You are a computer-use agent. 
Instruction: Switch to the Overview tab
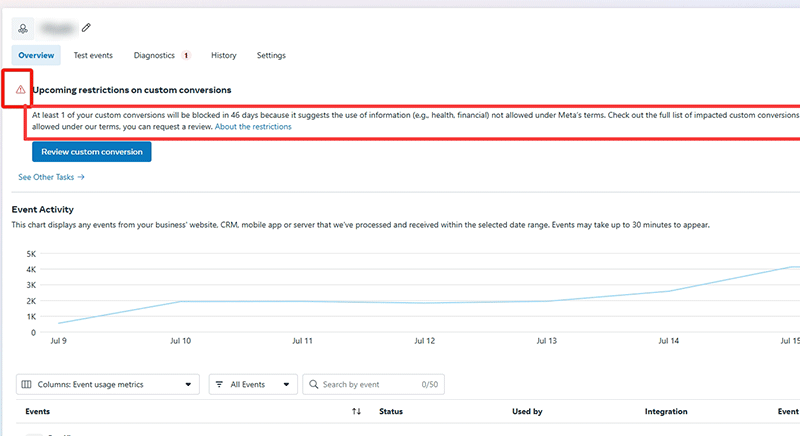(x=36, y=55)
